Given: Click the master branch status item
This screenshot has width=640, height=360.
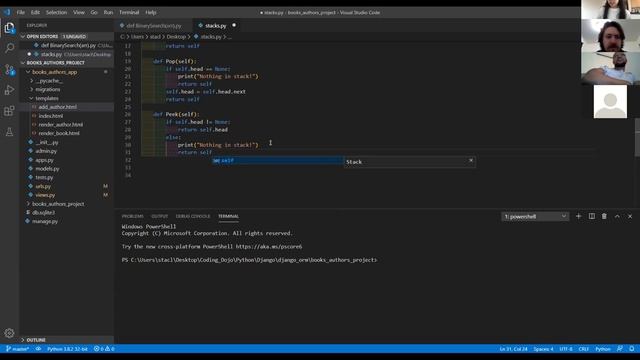Looking at the screenshot, I should point(17,349).
